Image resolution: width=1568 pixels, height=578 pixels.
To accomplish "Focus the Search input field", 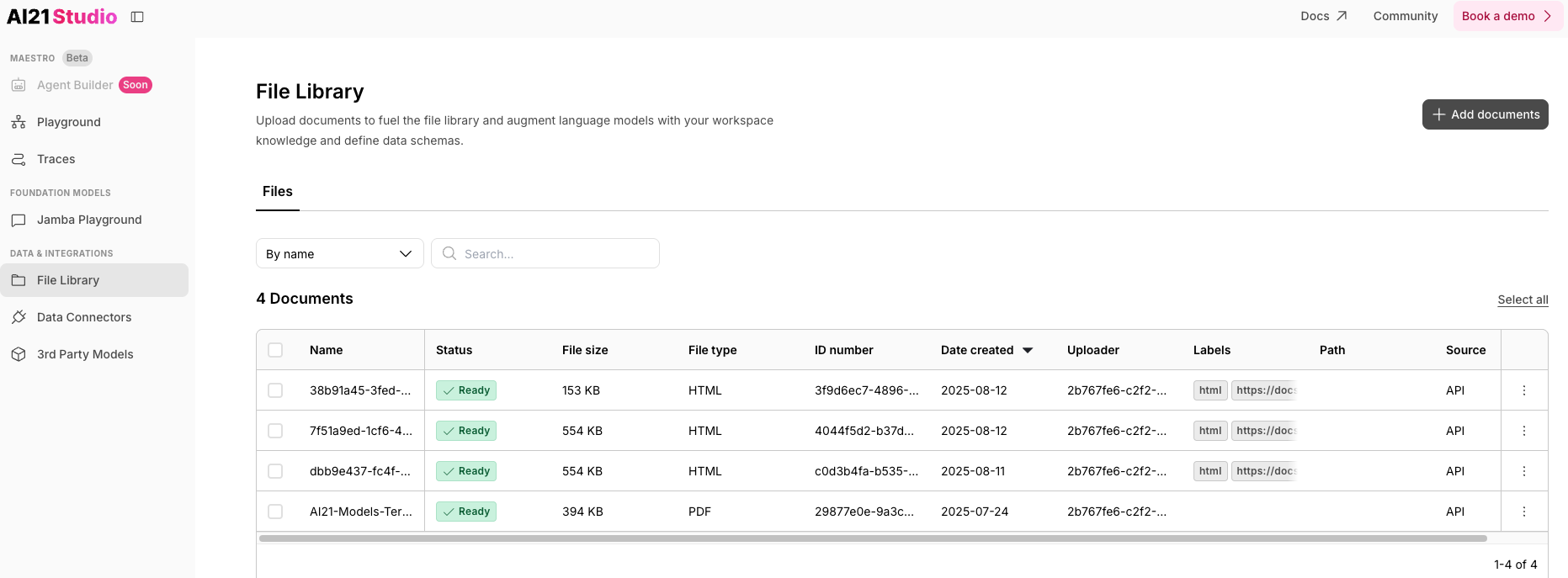I will click(545, 253).
